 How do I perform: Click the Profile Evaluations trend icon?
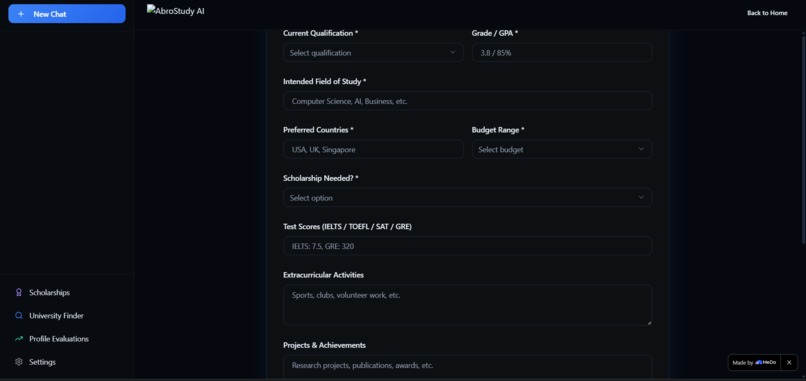pos(19,339)
